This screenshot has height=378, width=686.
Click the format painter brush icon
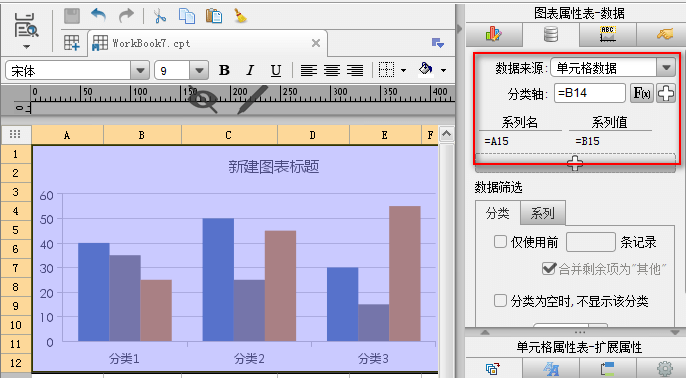240,16
